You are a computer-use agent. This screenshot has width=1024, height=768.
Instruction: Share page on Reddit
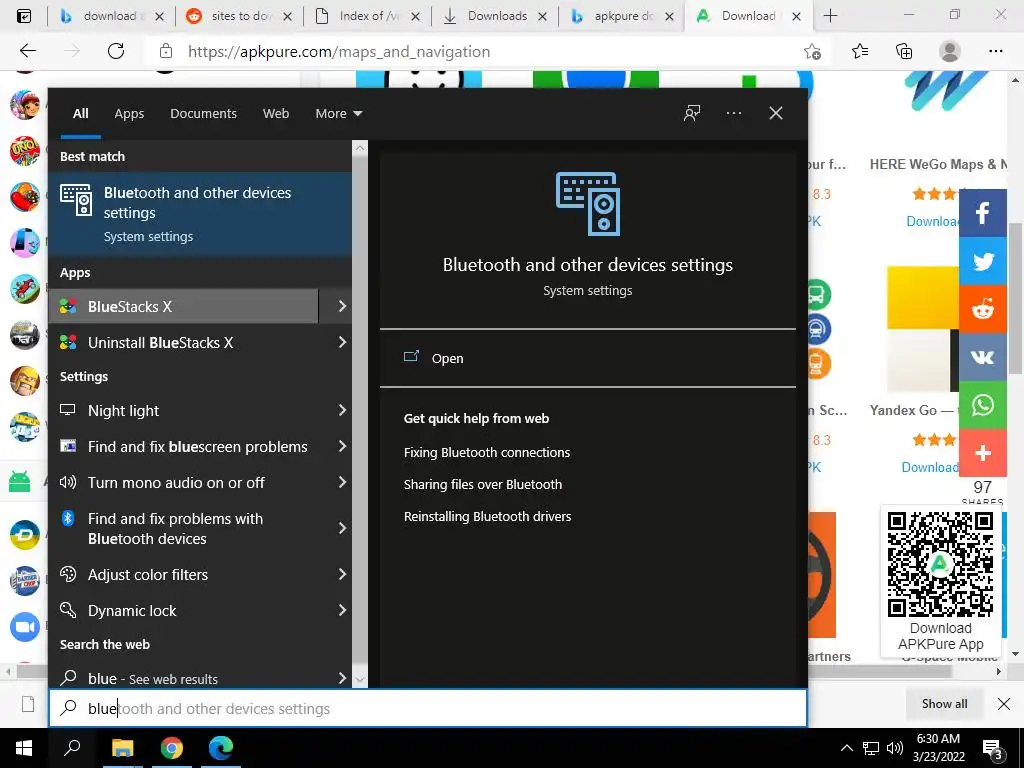tap(982, 309)
